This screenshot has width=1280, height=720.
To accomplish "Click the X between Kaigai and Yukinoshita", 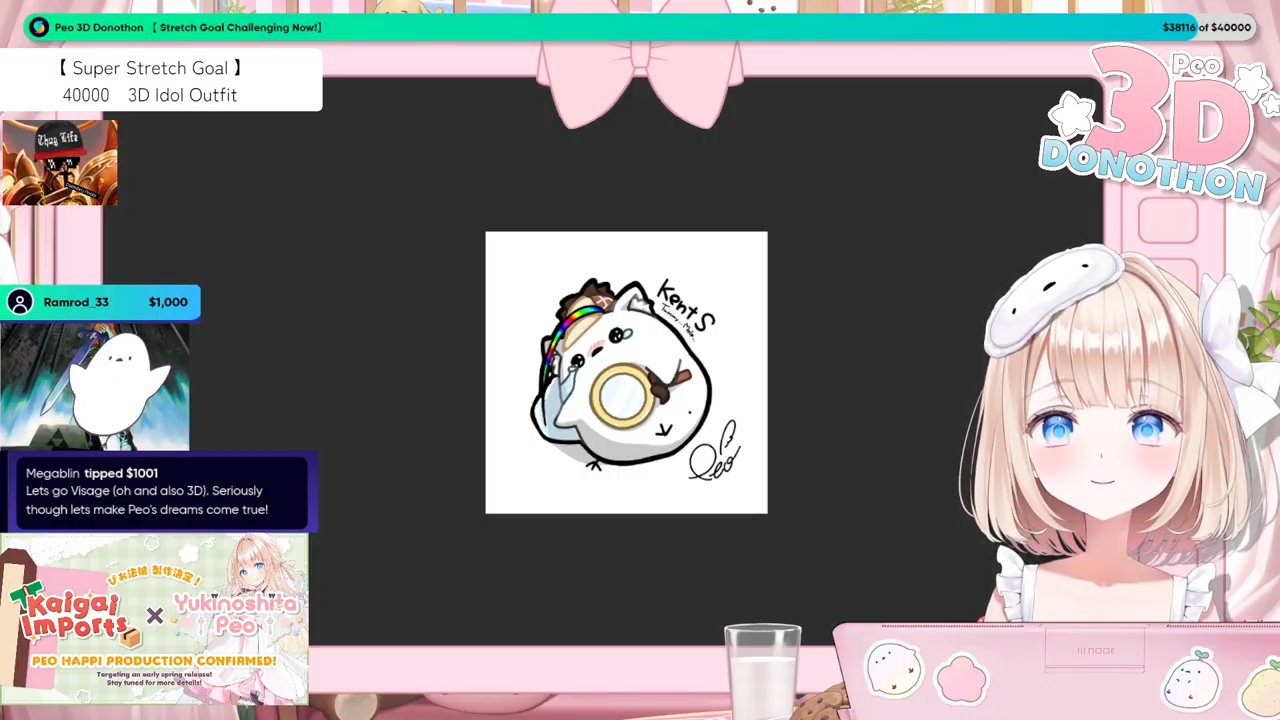I will click(155, 616).
